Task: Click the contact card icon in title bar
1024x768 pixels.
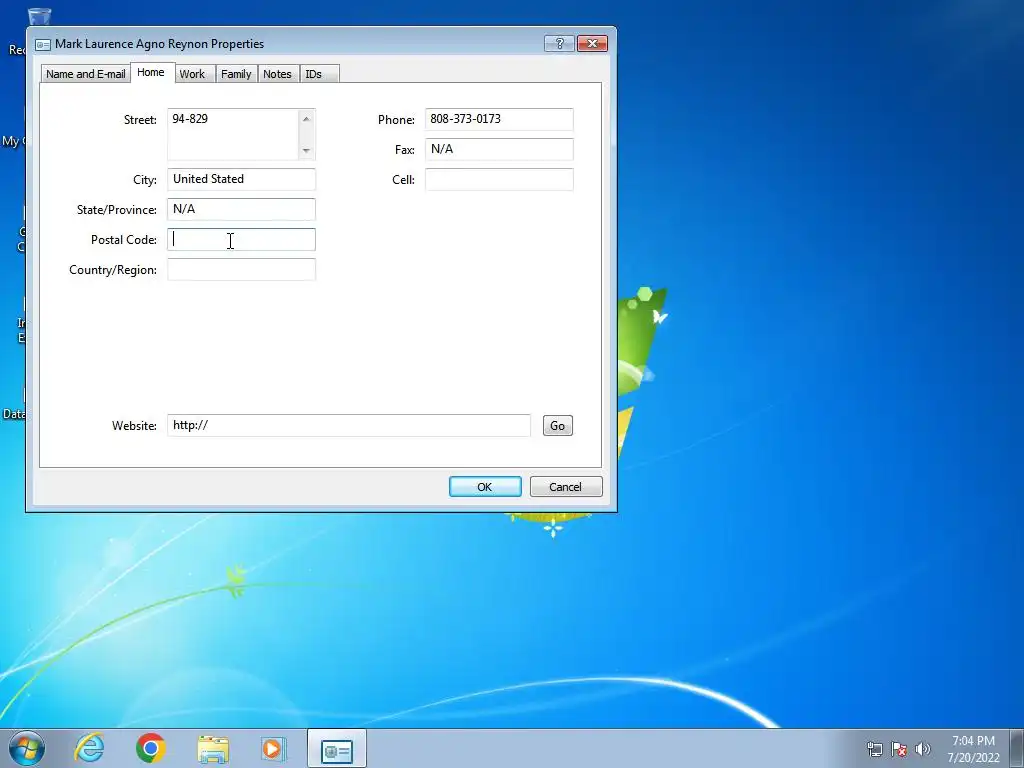Action: 42,44
